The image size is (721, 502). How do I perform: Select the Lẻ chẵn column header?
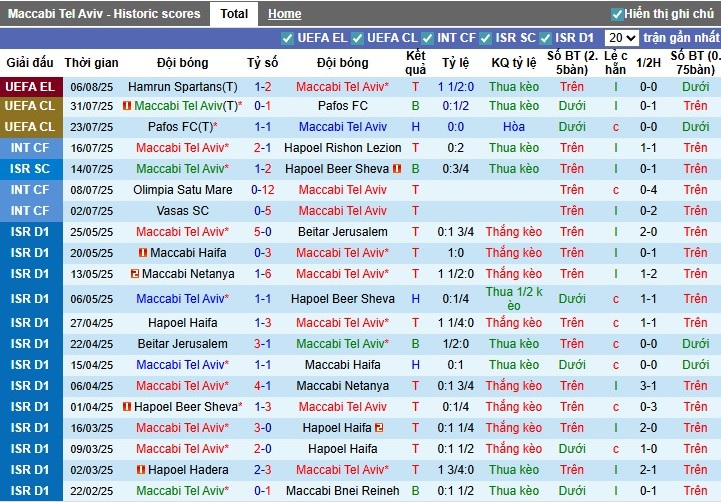tap(616, 63)
